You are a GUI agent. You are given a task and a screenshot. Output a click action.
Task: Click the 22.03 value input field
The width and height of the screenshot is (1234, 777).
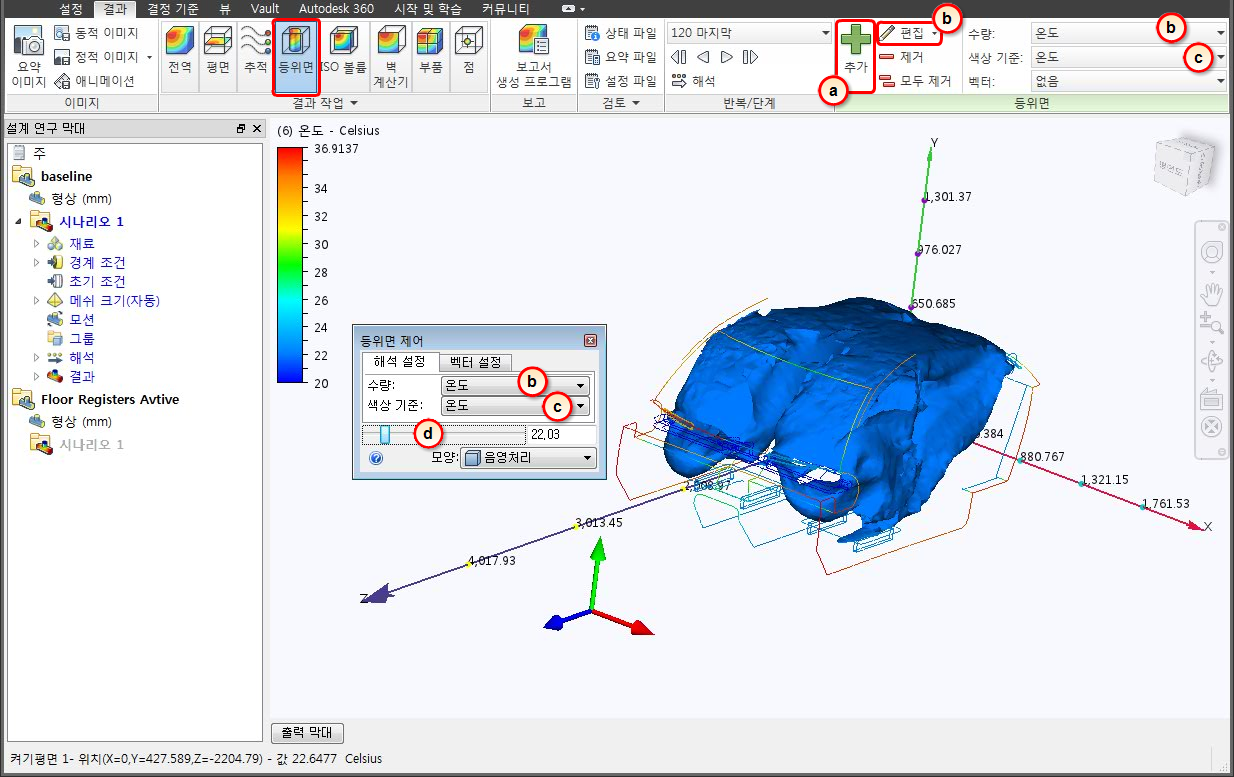[x=562, y=435]
